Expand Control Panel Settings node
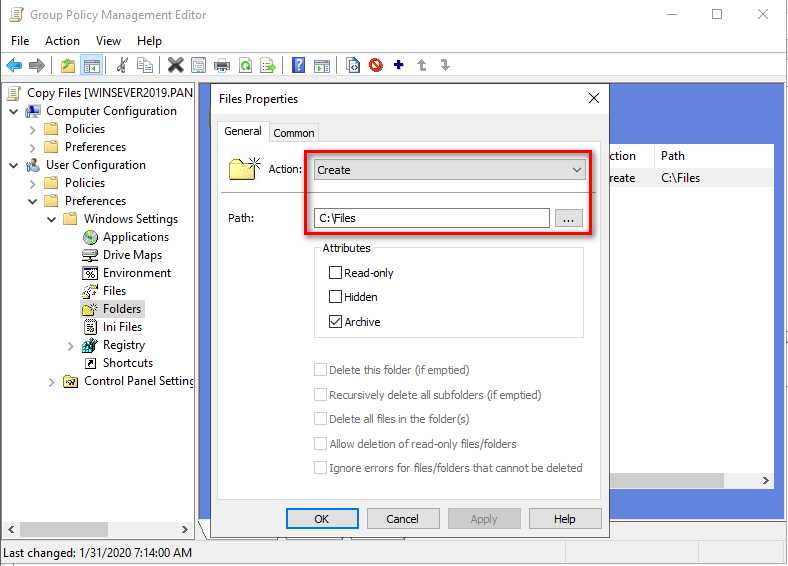The image size is (788, 566). coord(51,382)
